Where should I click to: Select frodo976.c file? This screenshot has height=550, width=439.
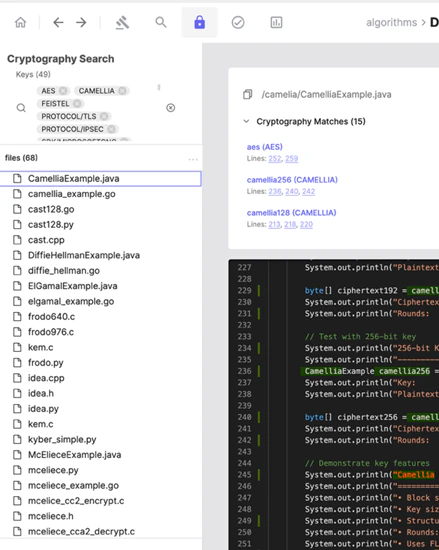click(101, 332)
